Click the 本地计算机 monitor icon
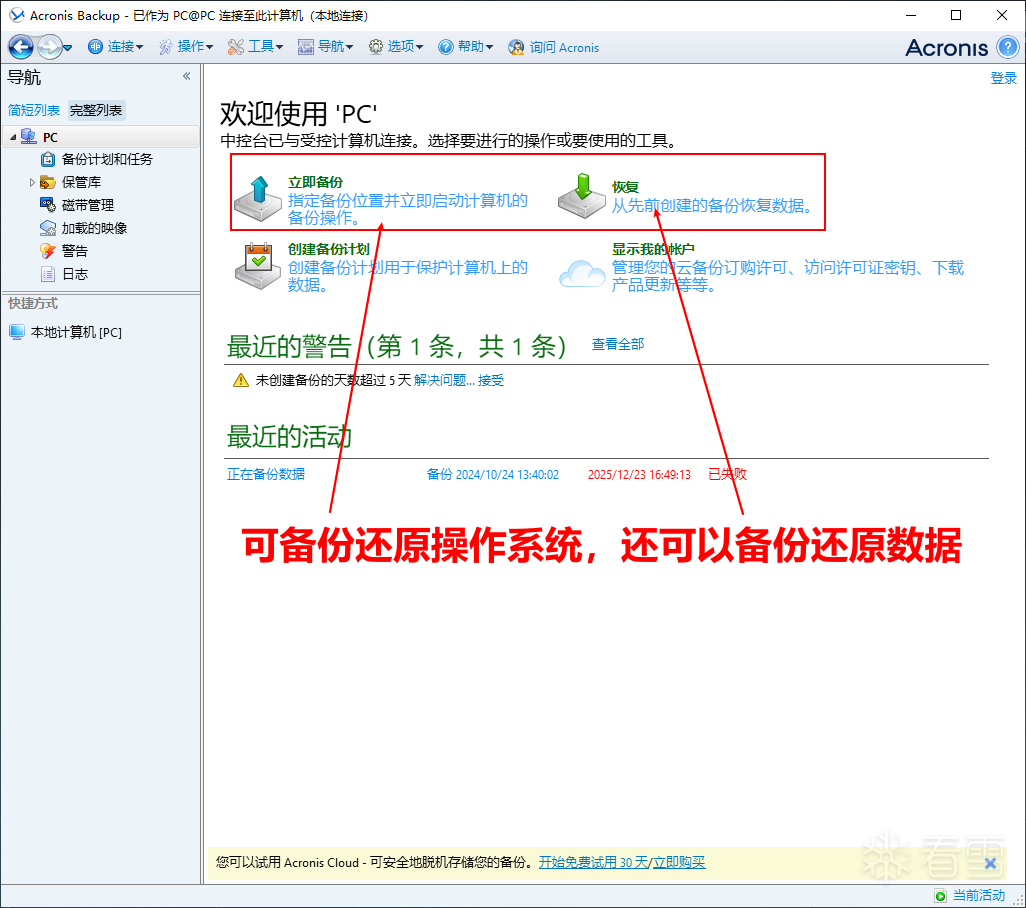The image size is (1026, 908). point(17,332)
